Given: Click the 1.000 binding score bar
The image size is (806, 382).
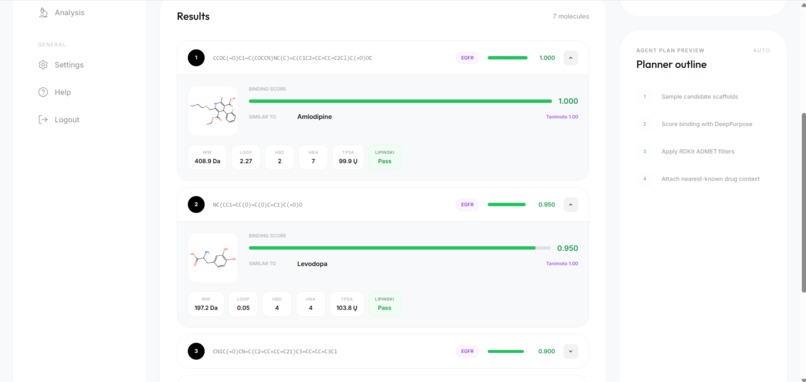Looking at the screenshot, I should click(400, 101).
